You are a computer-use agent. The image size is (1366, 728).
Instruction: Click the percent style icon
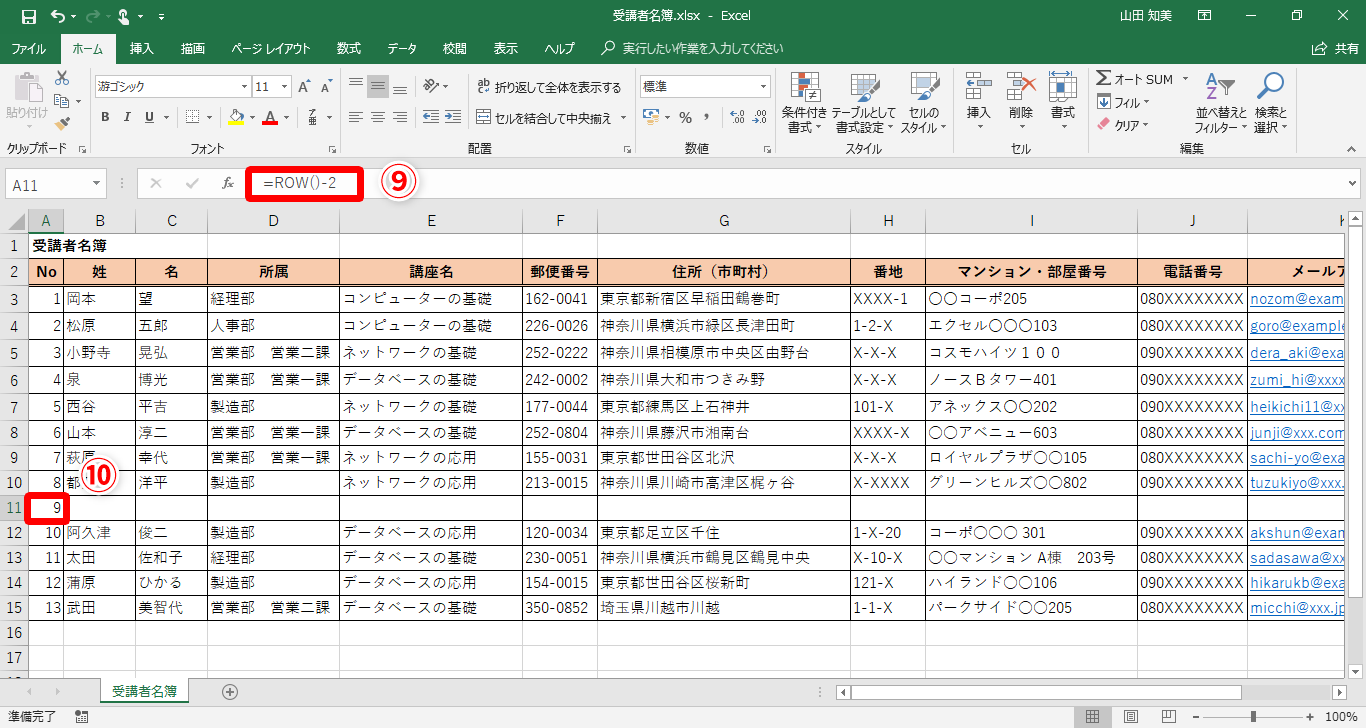click(686, 117)
